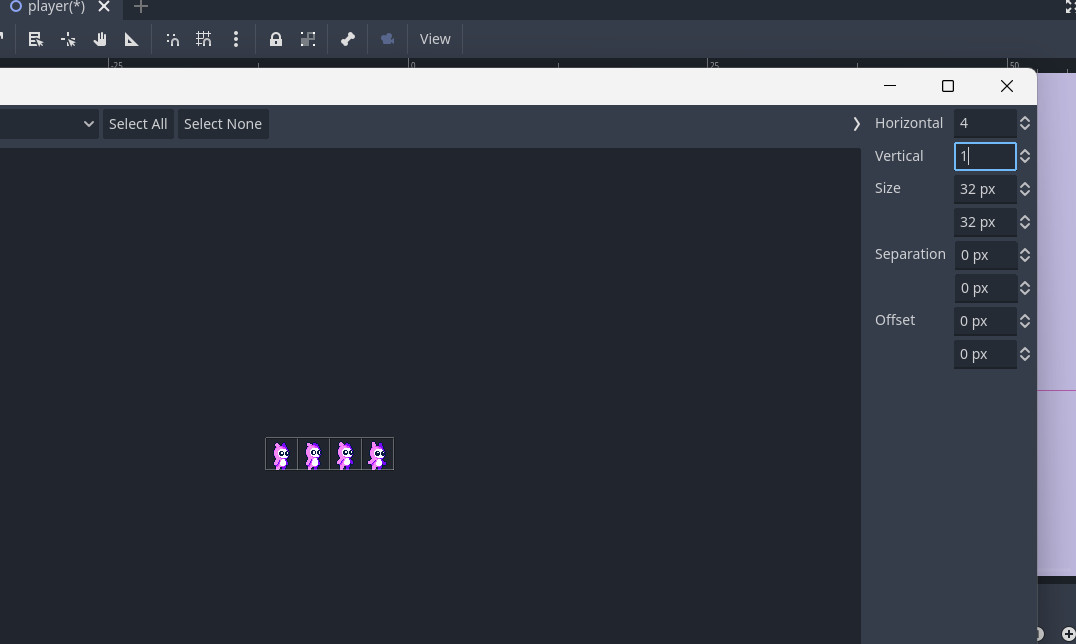Screen dimensions: 1076x644
Task: Select the Pan mode hand tool
Action: coord(100,39)
